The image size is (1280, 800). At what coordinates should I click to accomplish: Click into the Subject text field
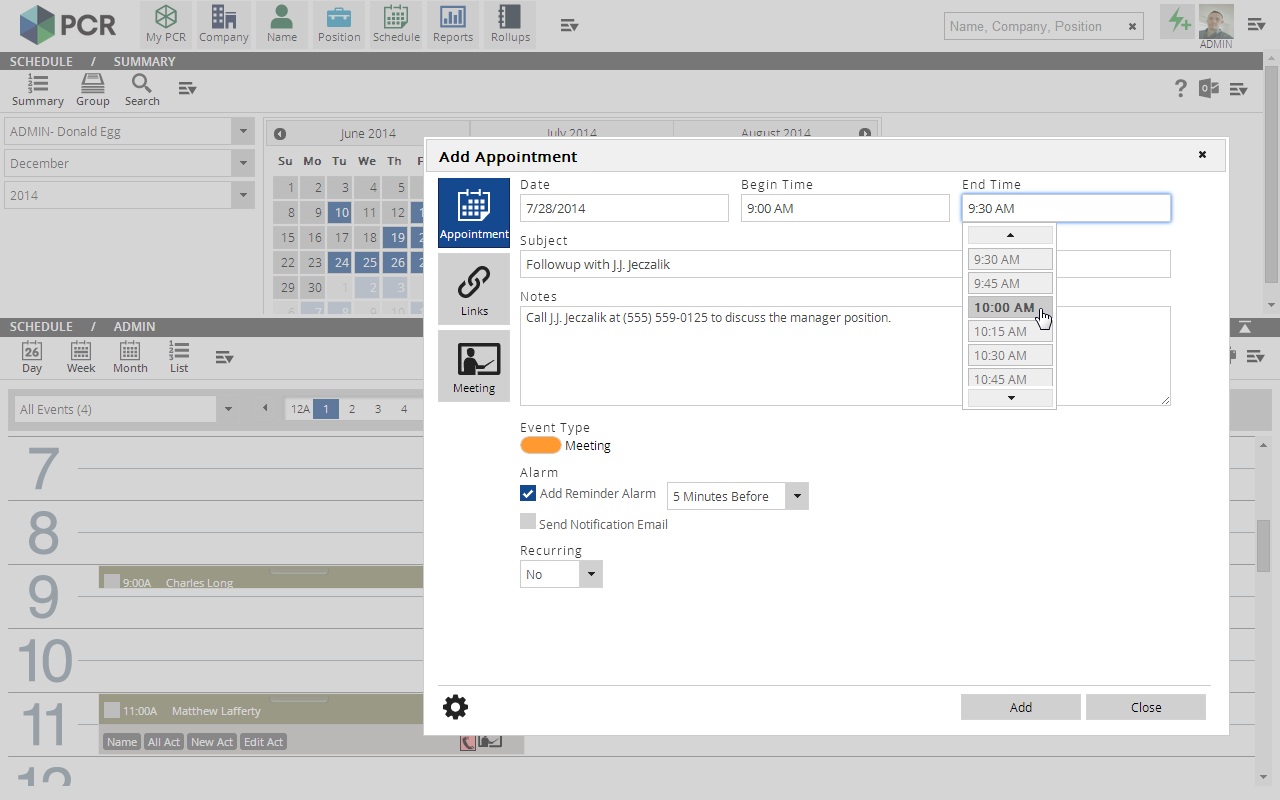[740, 264]
